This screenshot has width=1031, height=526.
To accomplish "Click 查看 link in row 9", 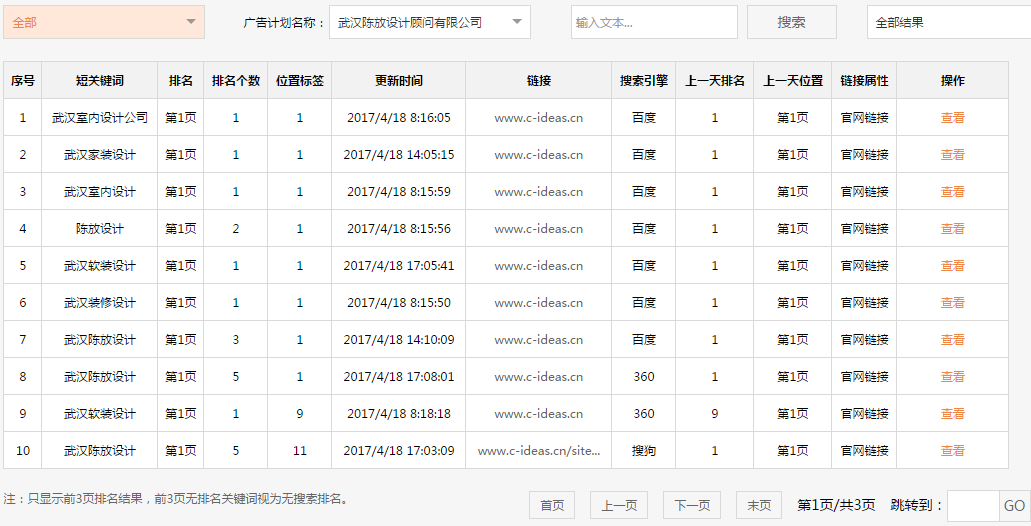I will pyautogui.click(x=952, y=414).
